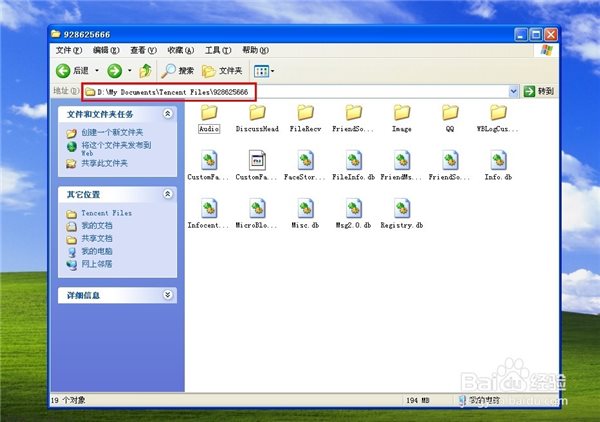Expand the Forward history dropdown arrow
The height and width of the screenshot is (422, 600).
130,71
